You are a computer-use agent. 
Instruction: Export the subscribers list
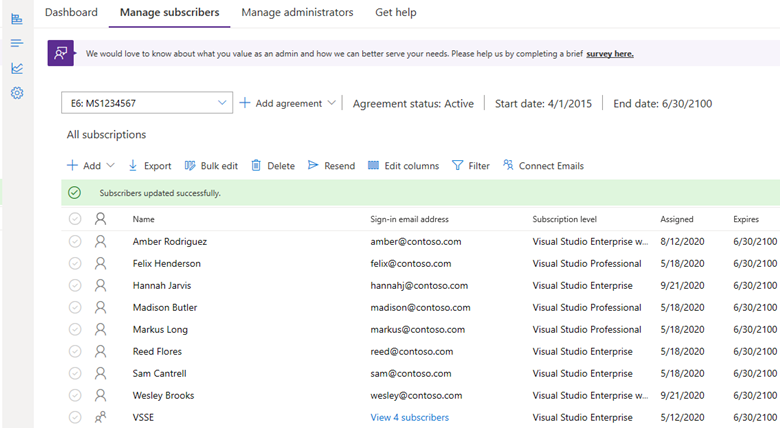tap(149, 166)
